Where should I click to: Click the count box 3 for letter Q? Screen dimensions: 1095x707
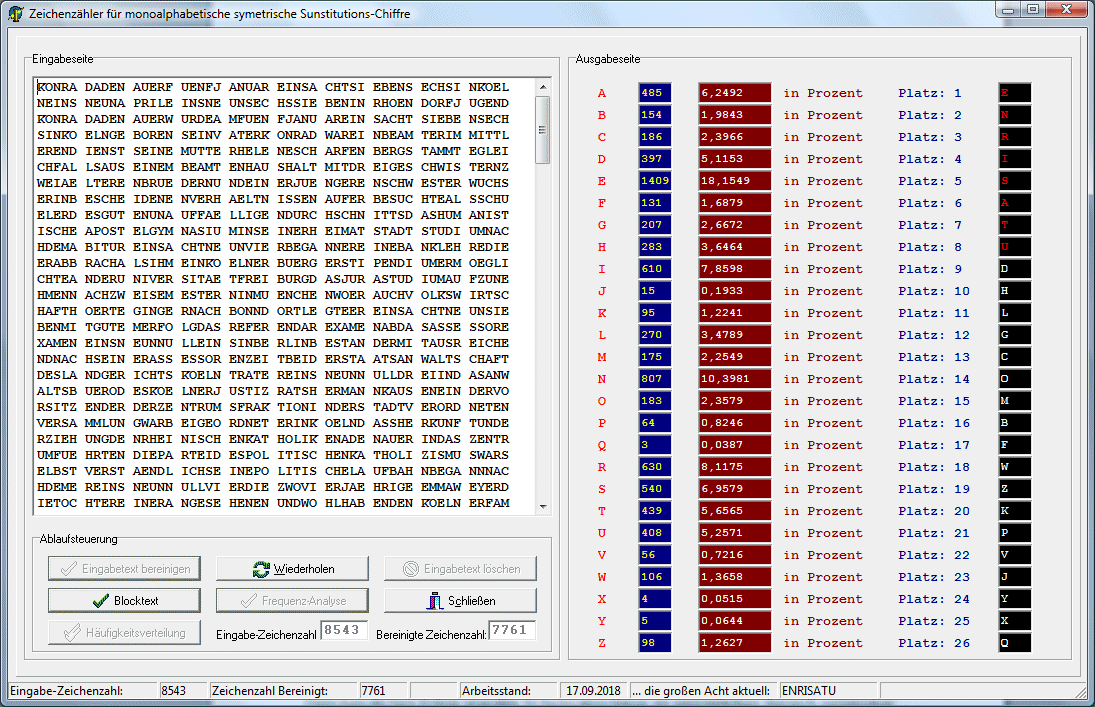coord(654,445)
